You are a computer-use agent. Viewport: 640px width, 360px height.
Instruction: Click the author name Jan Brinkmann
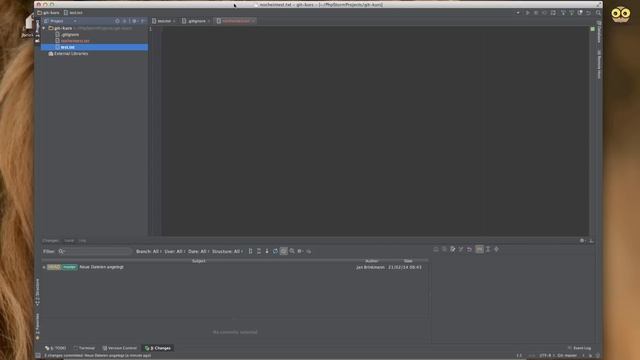(370, 267)
